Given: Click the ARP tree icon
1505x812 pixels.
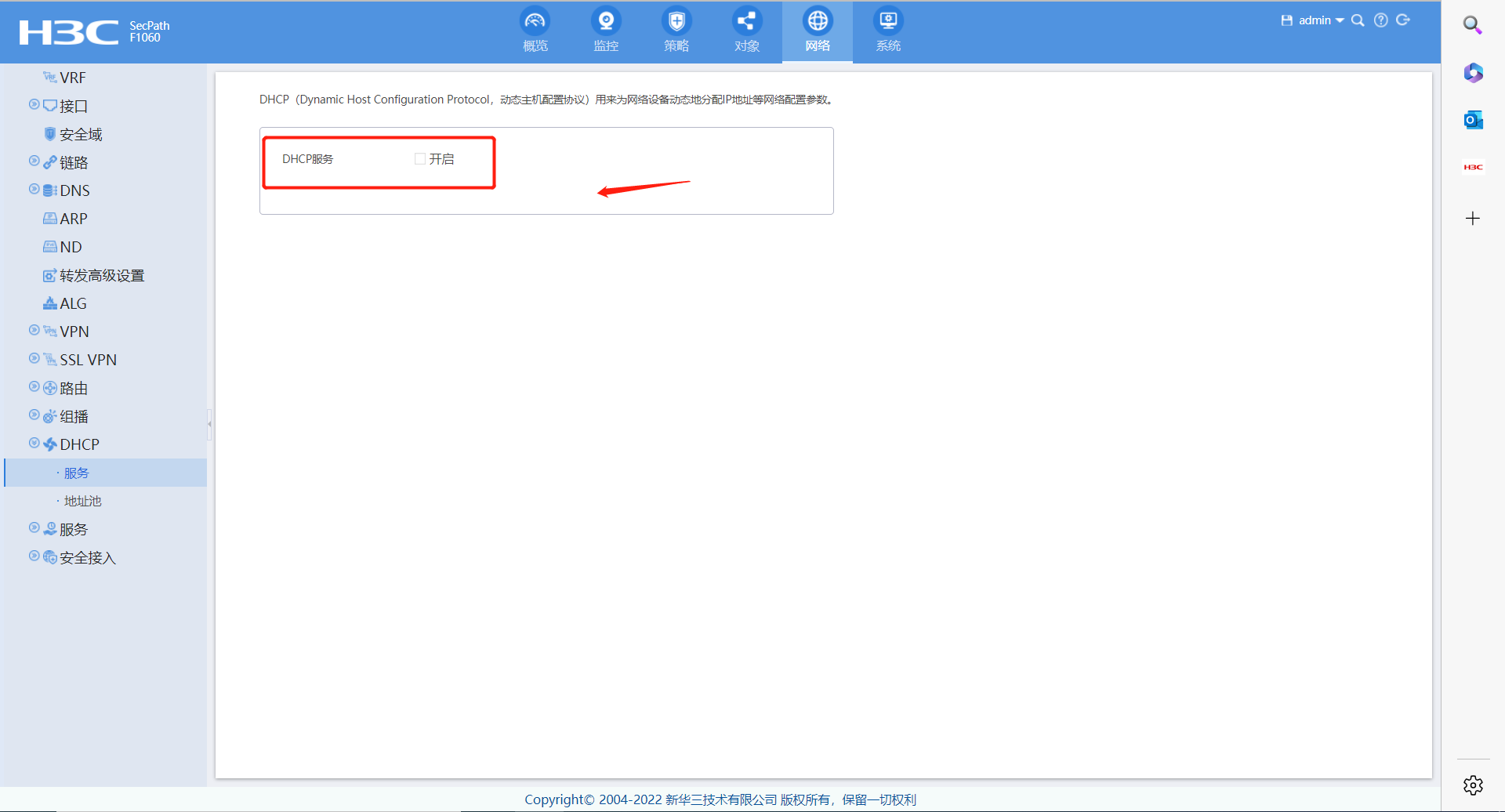Looking at the screenshot, I should [x=49, y=218].
